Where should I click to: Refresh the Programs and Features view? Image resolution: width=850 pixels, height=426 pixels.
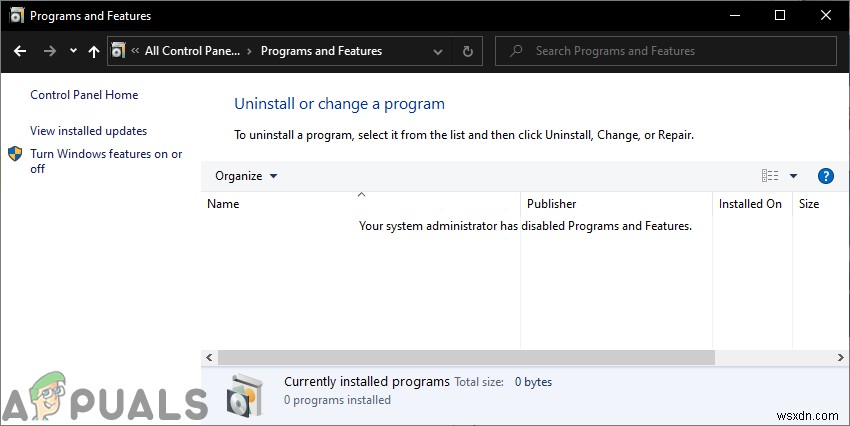(x=467, y=51)
